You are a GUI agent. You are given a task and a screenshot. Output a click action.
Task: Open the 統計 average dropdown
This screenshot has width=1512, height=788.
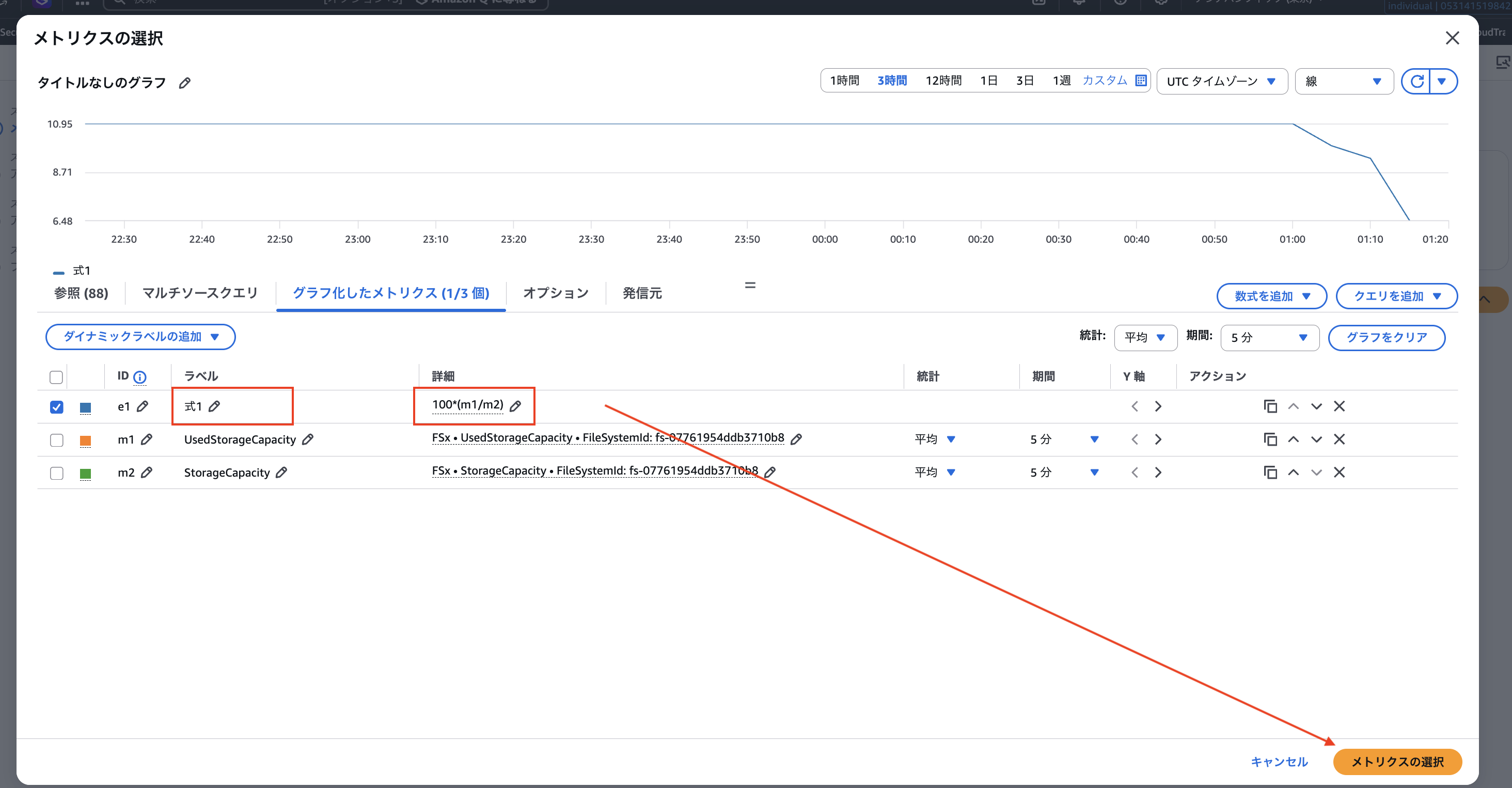click(x=1145, y=337)
